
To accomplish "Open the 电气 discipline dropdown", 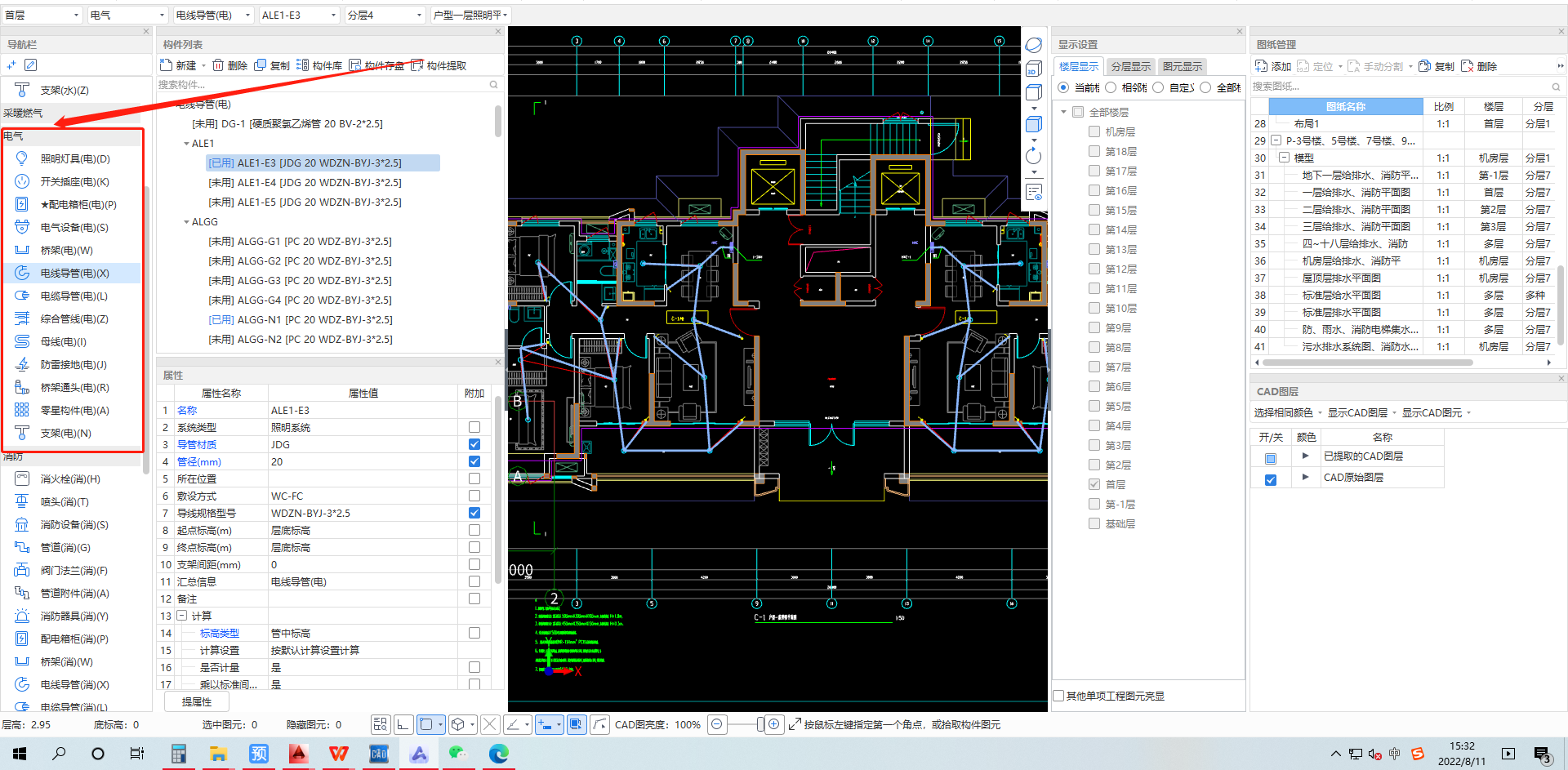I will point(127,15).
